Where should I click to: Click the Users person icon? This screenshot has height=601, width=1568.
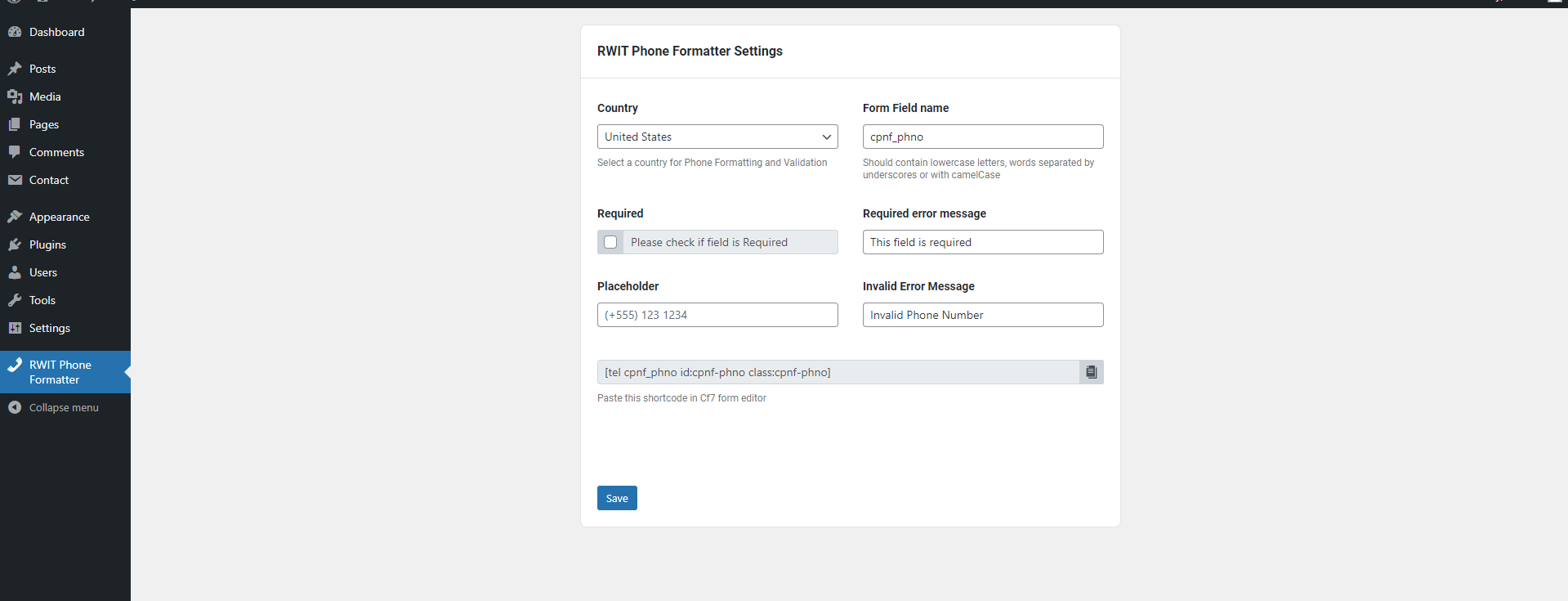[15, 272]
